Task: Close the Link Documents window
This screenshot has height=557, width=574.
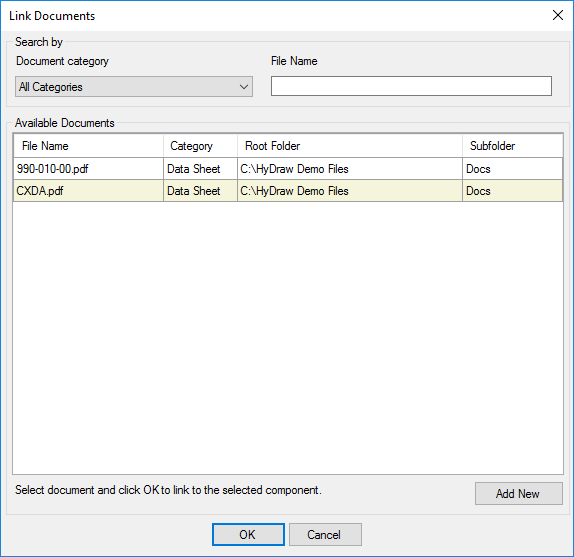Action: click(x=558, y=15)
